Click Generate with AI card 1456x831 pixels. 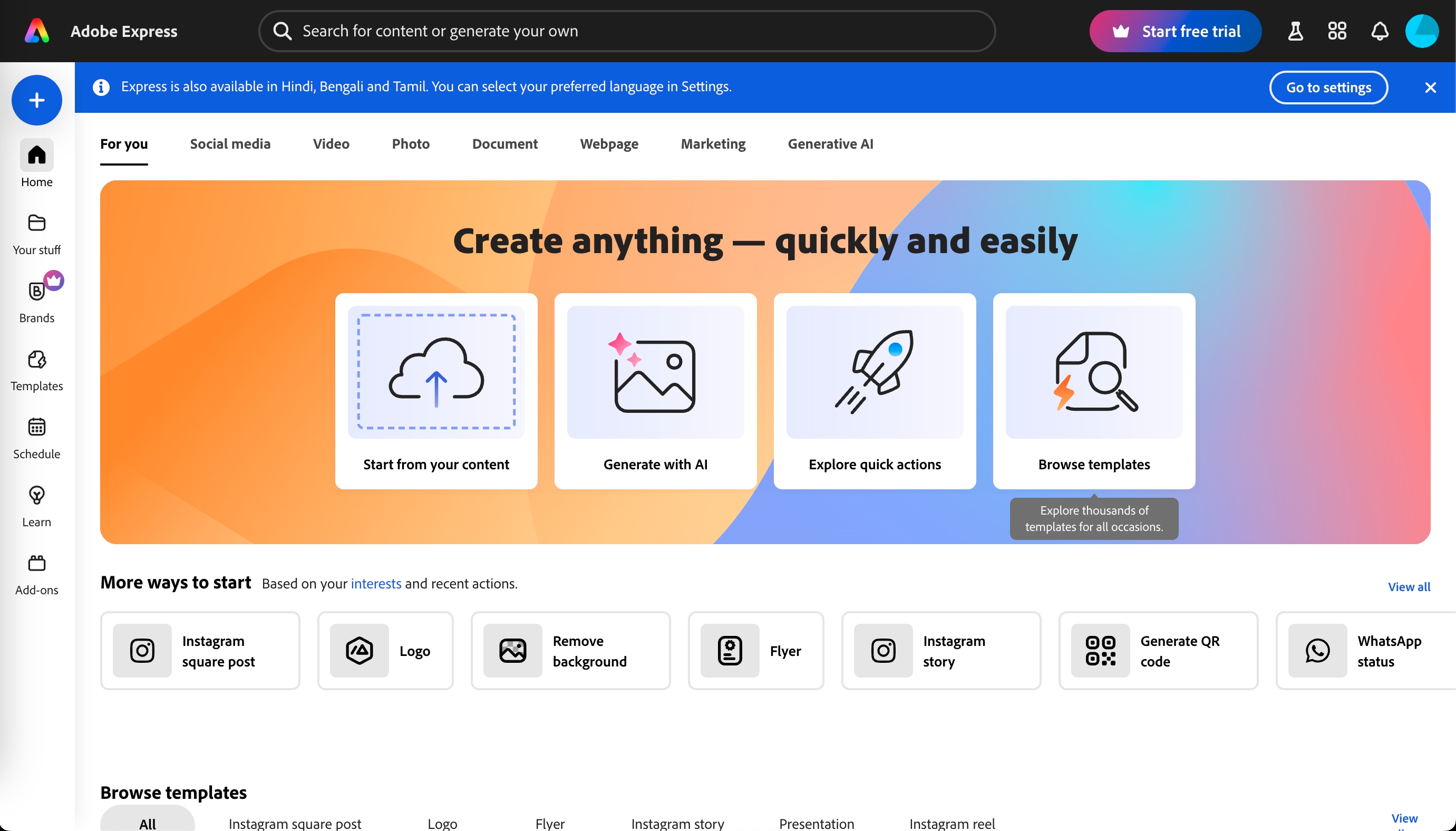coord(655,391)
